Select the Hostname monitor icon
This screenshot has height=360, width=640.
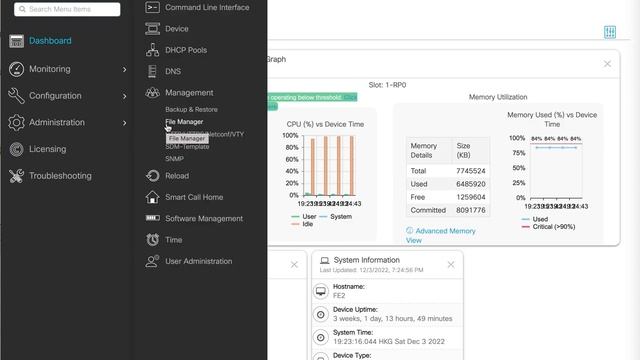(x=321, y=291)
